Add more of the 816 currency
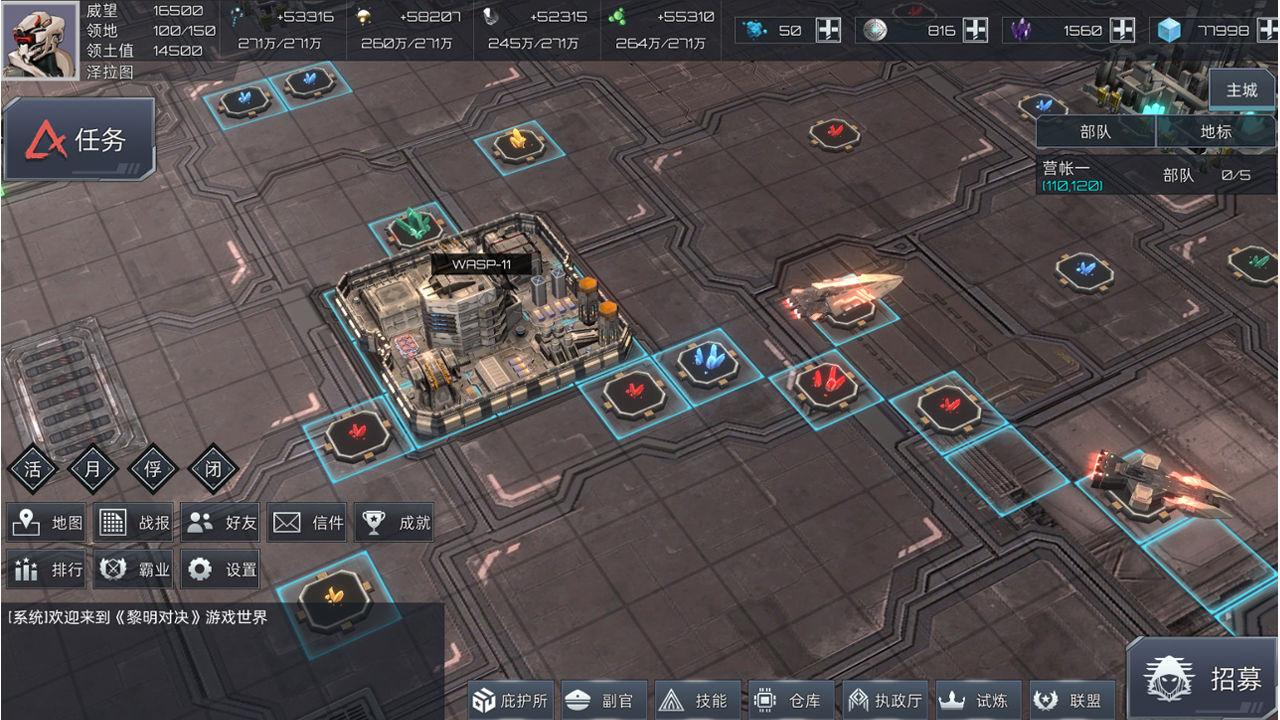The width and height of the screenshot is (1280, 720). point(975,30)
